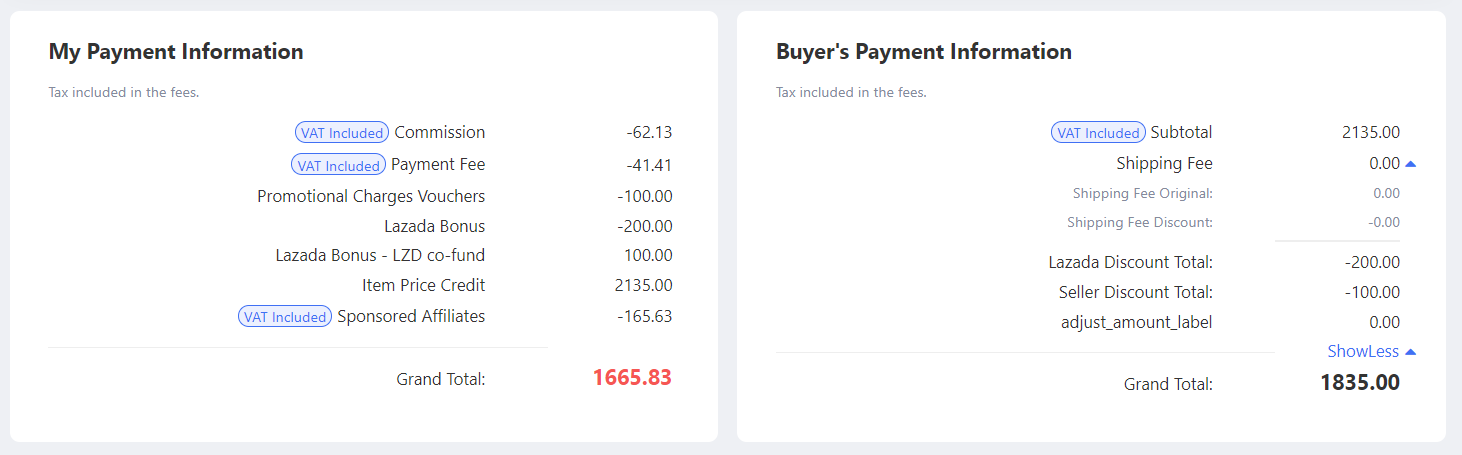
Task: Click the ShowLess link text
Action: tap(1360, 351)
